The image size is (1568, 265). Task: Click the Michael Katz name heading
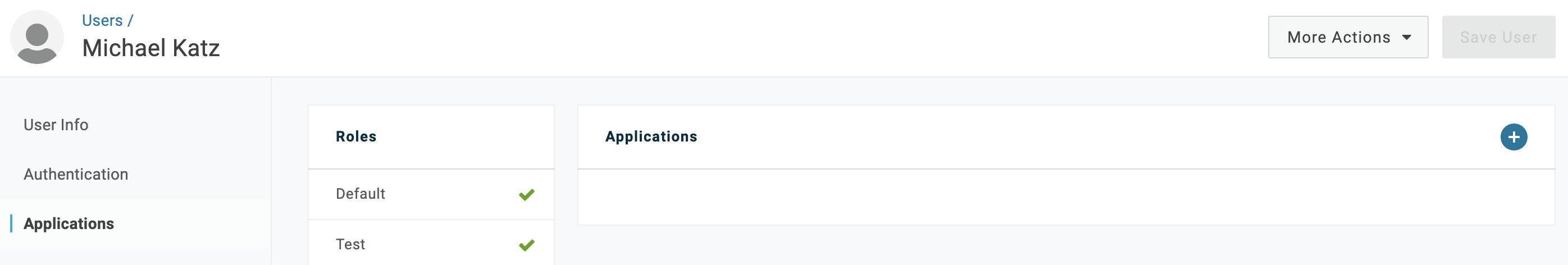pos(151,48)
